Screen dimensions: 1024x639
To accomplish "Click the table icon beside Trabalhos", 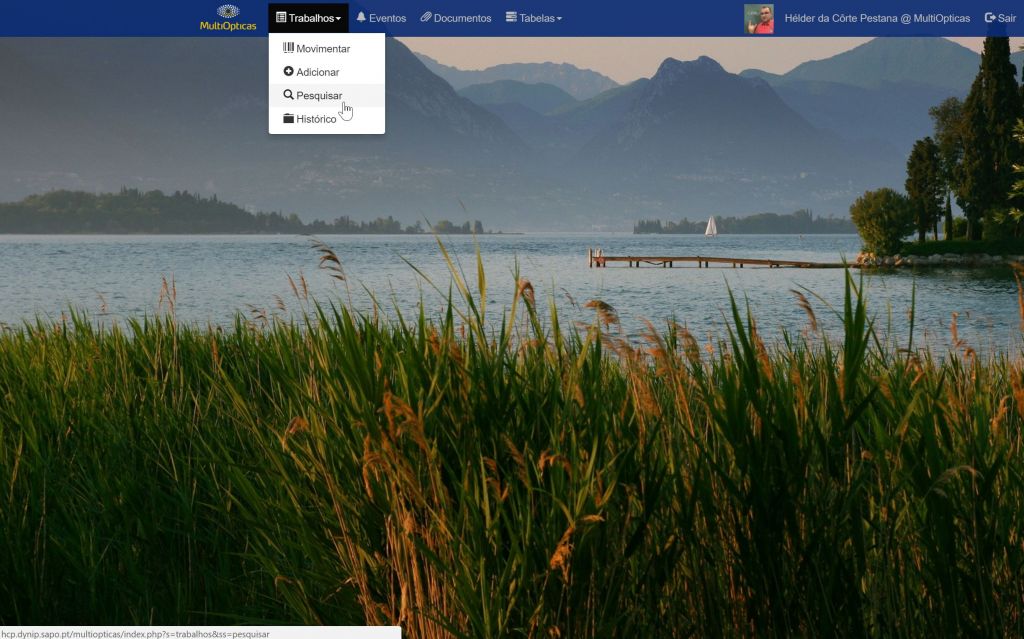I will coord(281,18).
